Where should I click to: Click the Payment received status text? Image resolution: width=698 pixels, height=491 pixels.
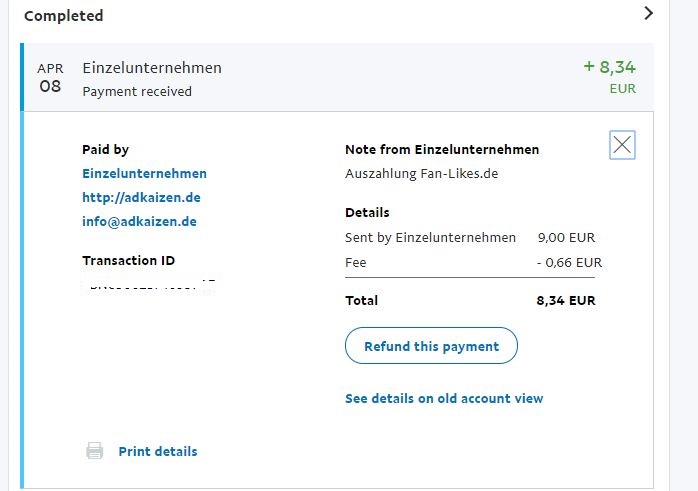tap(137, 91)
